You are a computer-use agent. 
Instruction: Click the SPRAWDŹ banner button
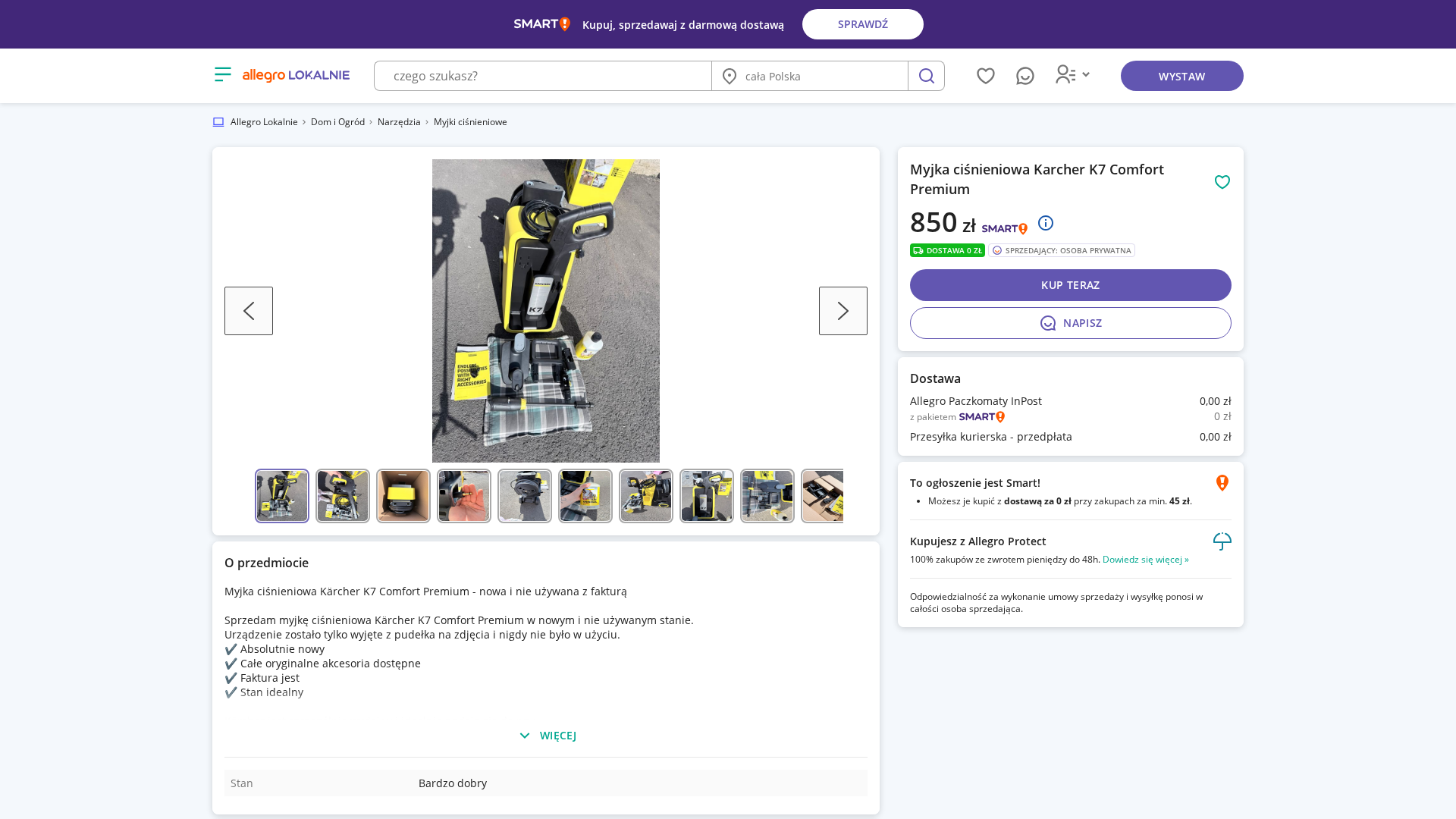(x=863, y=24)
